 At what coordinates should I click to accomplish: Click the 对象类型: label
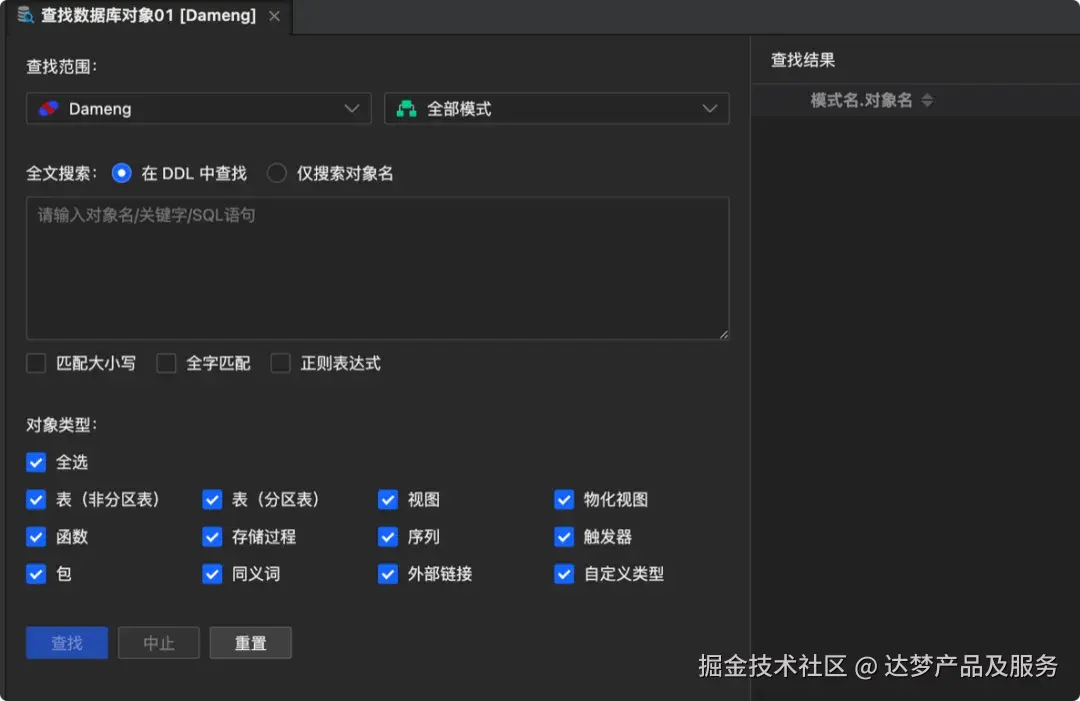click(x=62, y=425)
